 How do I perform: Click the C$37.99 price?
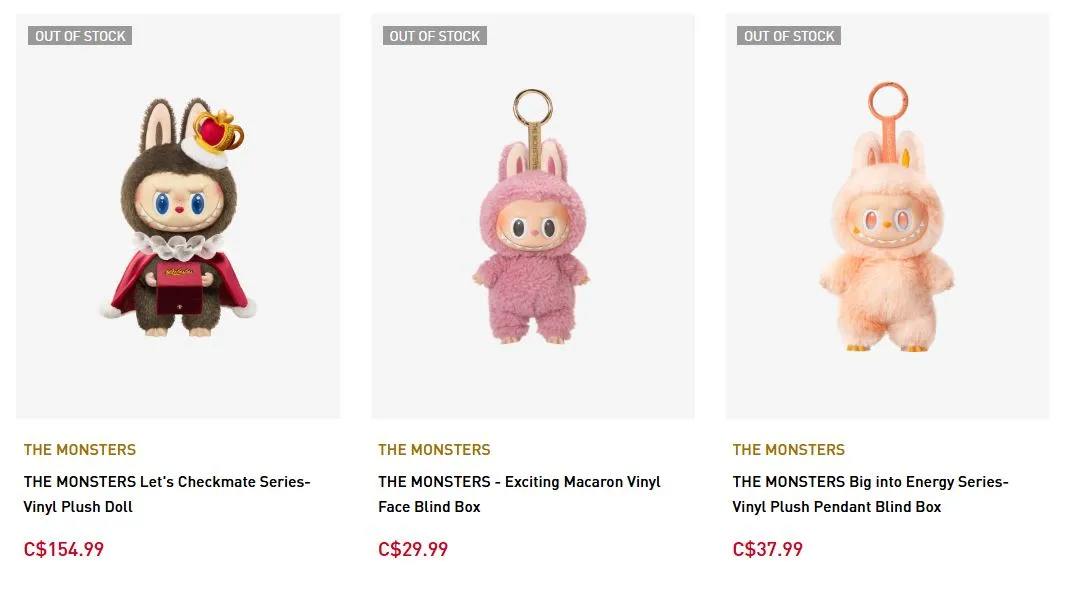767,549
